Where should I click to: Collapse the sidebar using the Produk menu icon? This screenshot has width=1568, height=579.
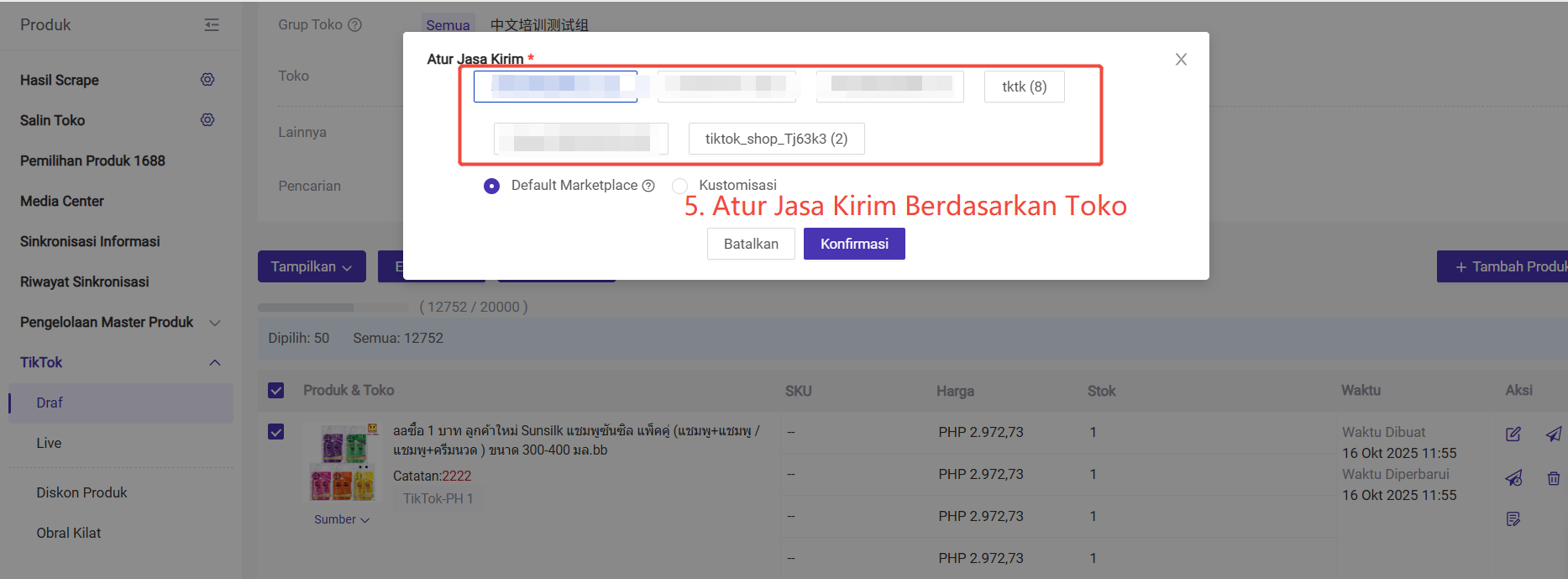tap(212, 25)
